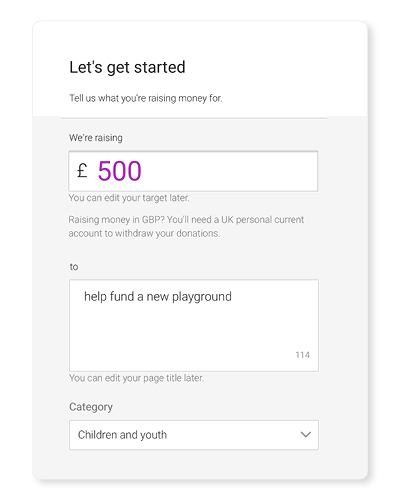Screen dimensions: 400x500
Task: Click the purple 500 target amount
Action: tap(119, 171)
